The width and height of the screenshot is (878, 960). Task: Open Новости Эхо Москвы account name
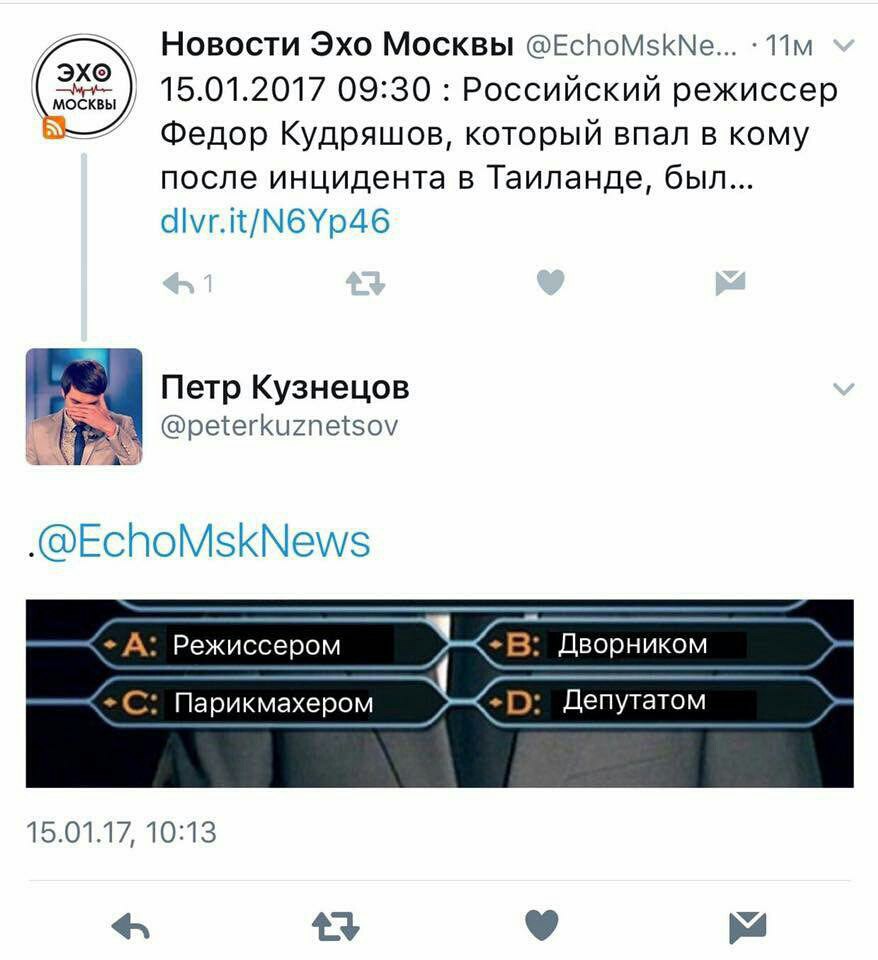[x=337, y=44]
